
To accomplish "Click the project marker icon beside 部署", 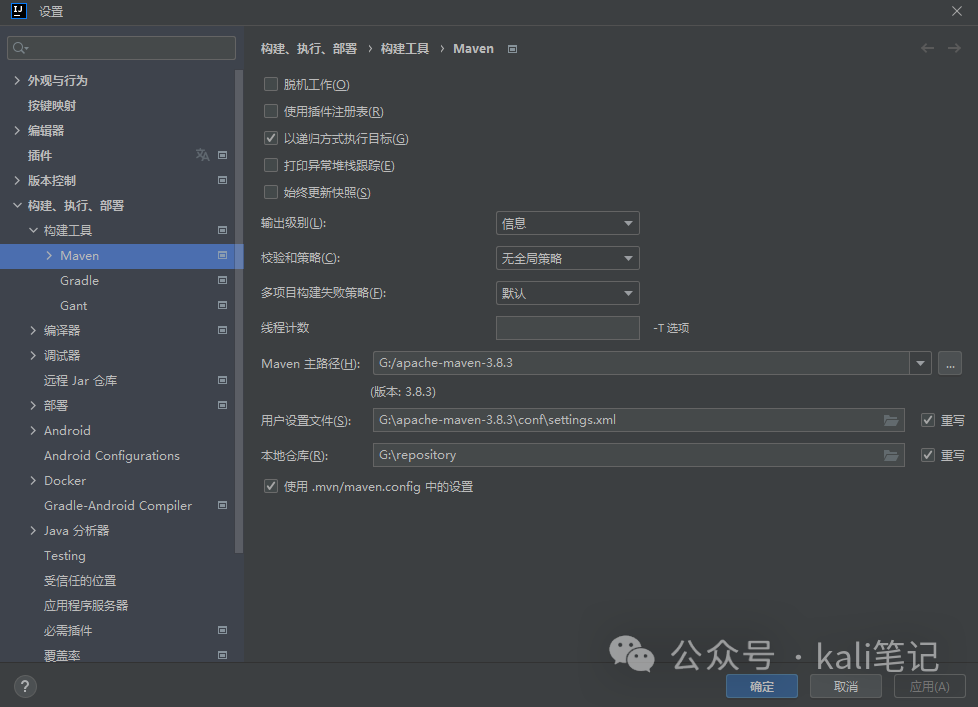I will [222, 405].
